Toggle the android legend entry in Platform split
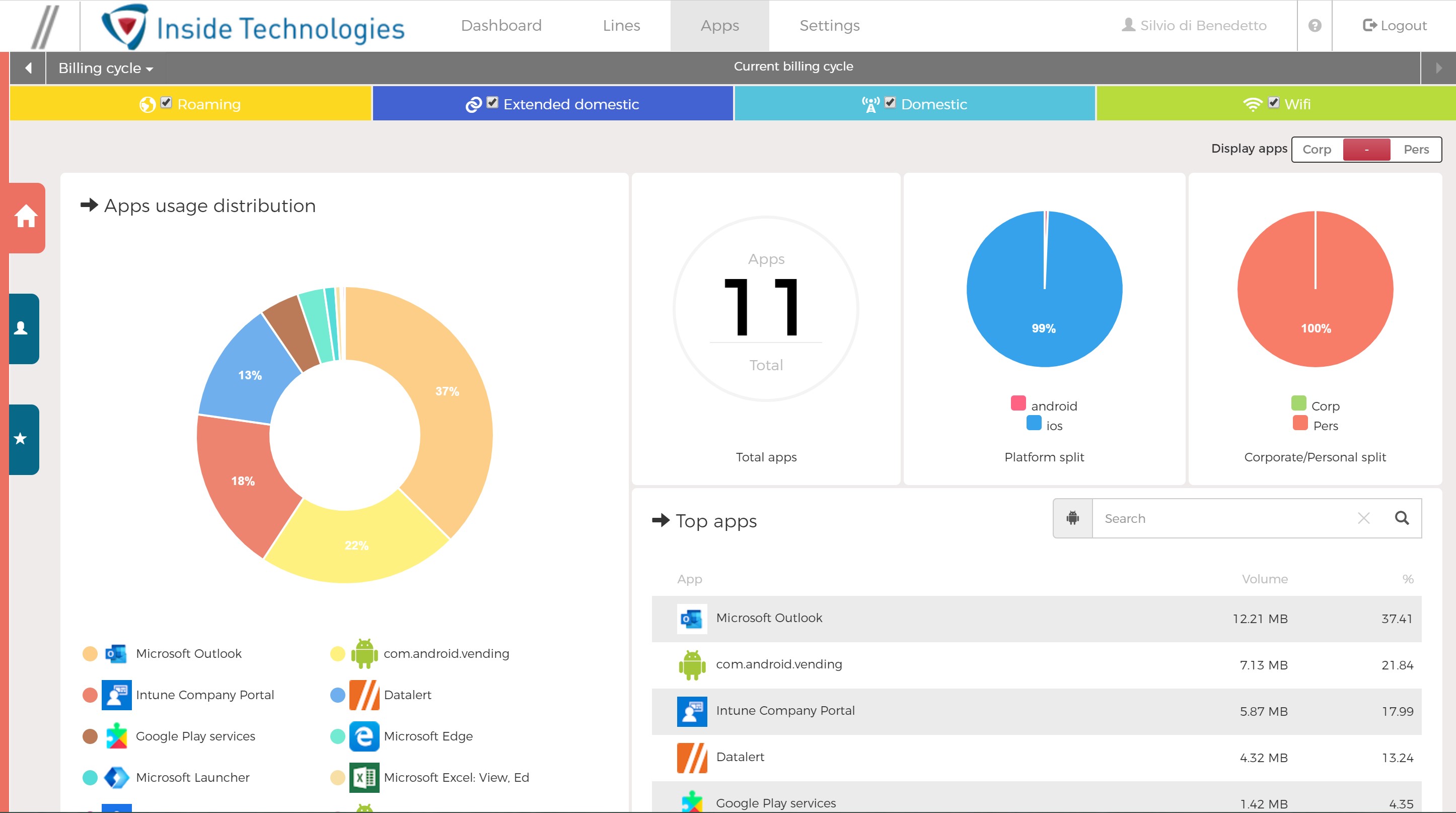Image resolution: width=1456 pixels, height=813 pixels. [1044, 405]
